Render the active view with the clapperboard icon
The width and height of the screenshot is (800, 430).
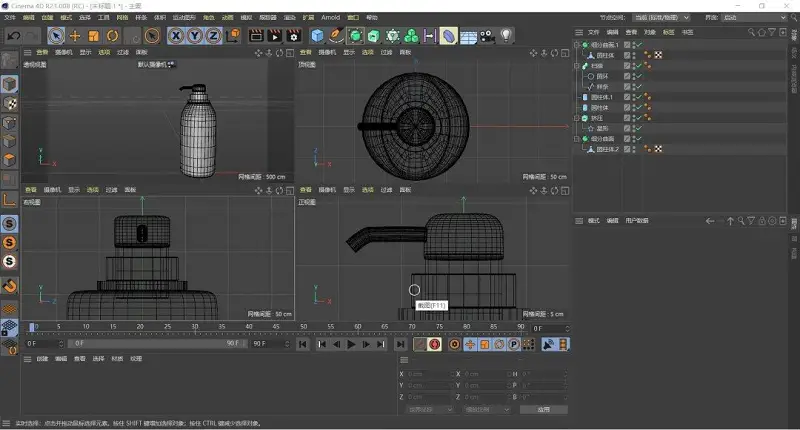pyautogui.click(x=256, y=36)
